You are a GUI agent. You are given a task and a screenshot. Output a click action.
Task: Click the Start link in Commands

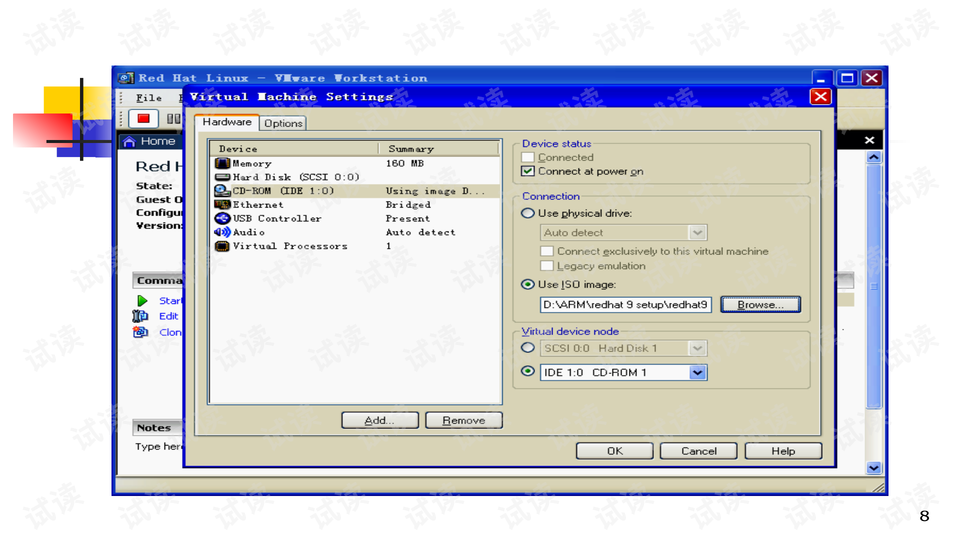170,301
